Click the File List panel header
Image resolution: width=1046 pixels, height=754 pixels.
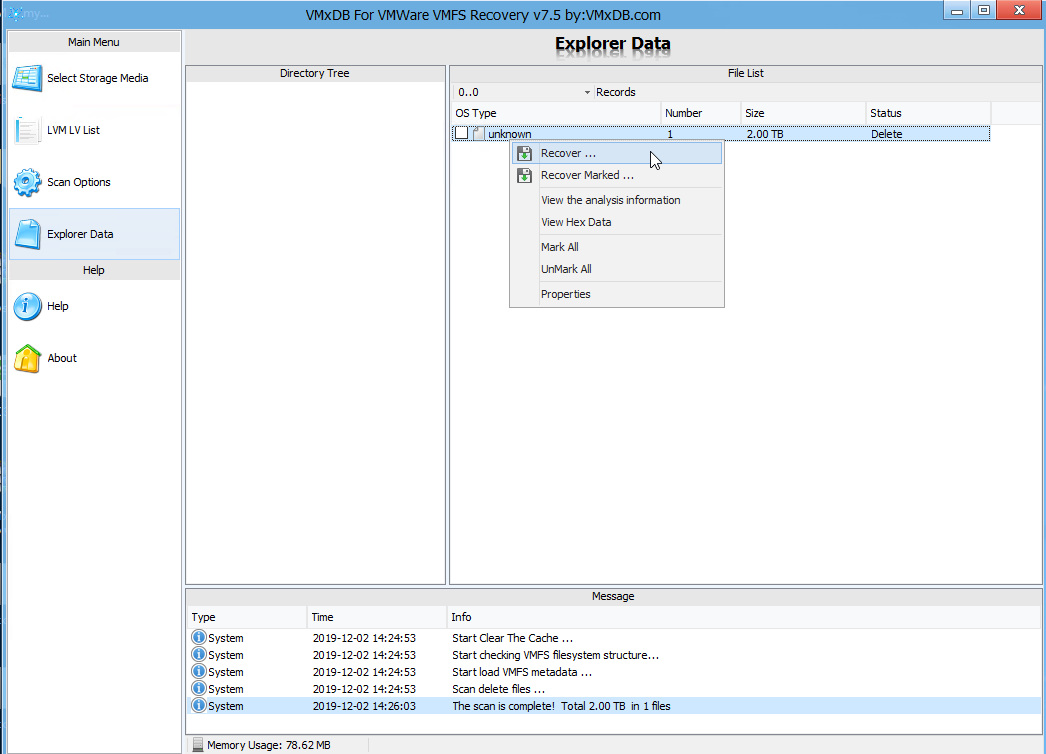click(746, 73)
